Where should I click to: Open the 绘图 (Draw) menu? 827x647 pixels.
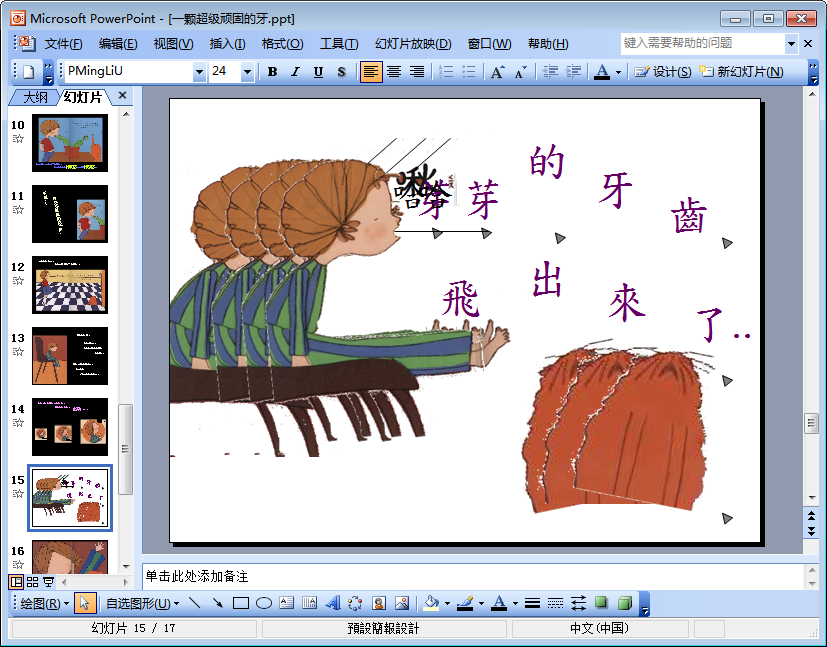45,603
